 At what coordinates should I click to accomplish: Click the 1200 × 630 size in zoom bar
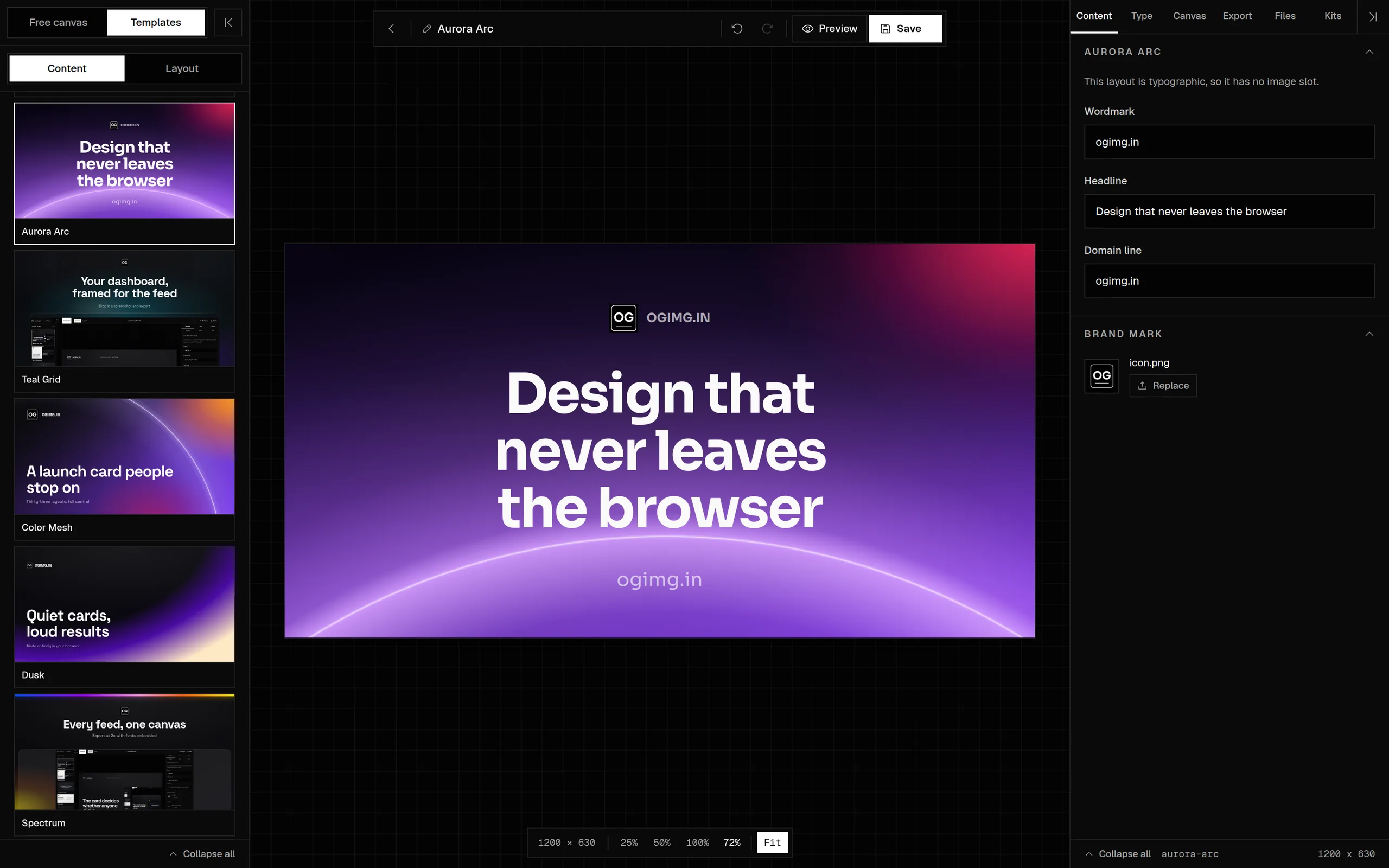pos(566,842)
